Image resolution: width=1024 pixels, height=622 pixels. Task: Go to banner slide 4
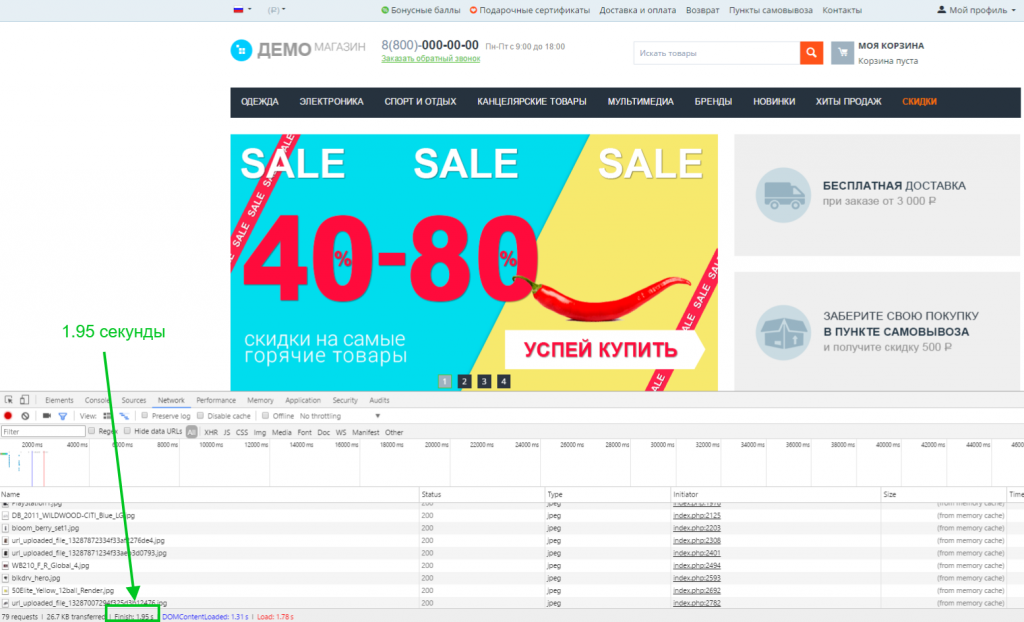pyautogui.click(x=504, y=382)
